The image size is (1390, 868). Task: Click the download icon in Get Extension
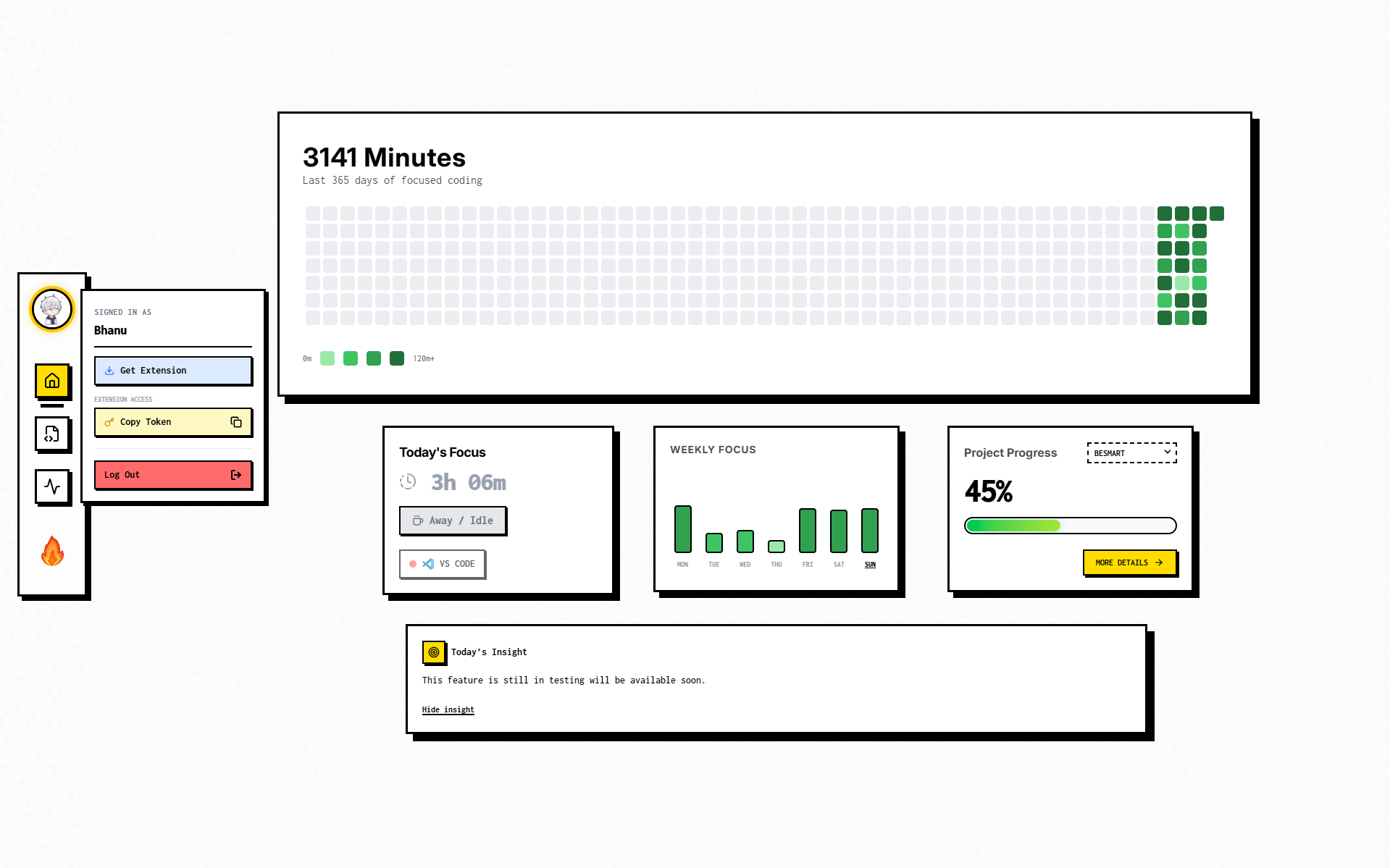coord(109,371)
